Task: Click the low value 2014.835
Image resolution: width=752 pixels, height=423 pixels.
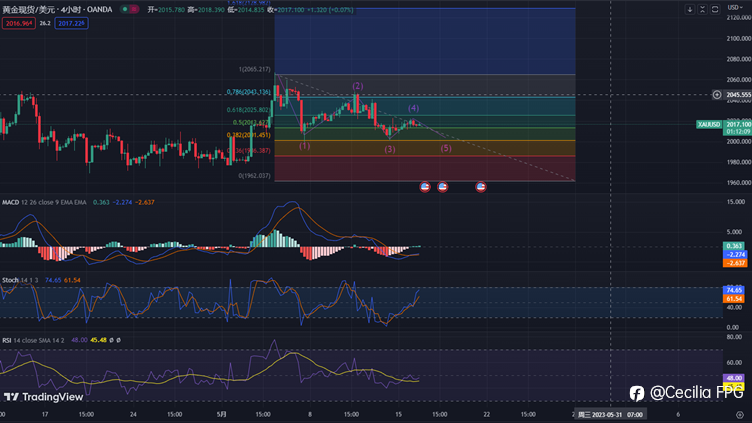Action: click(251, 10)
